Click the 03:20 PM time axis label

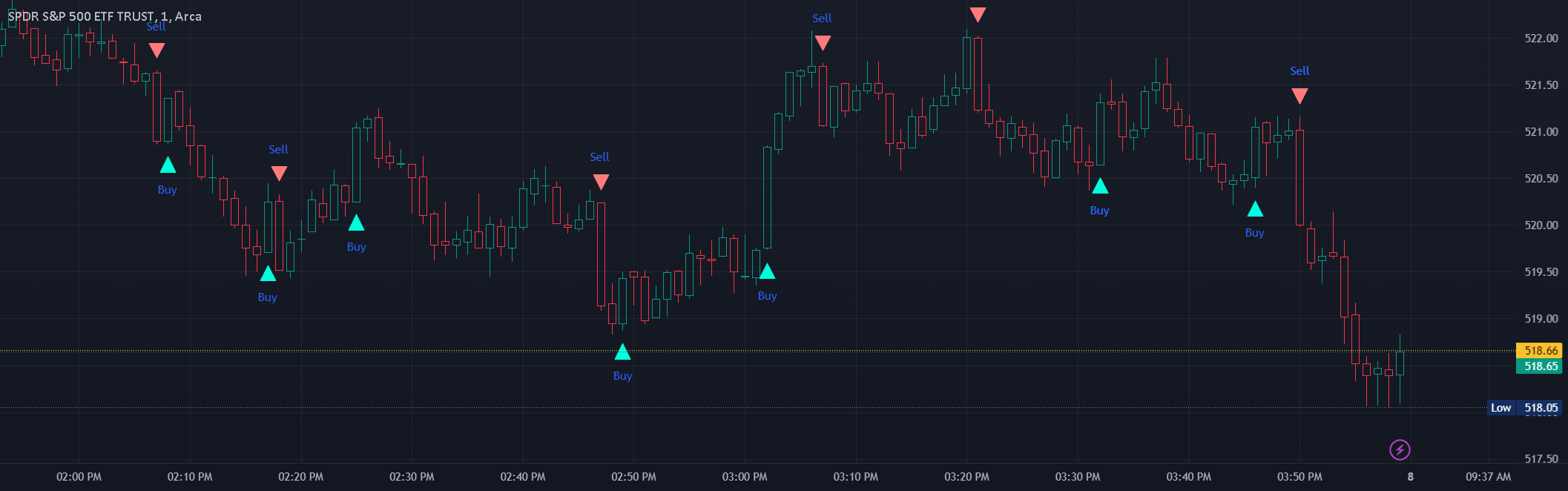coord(966,477)
